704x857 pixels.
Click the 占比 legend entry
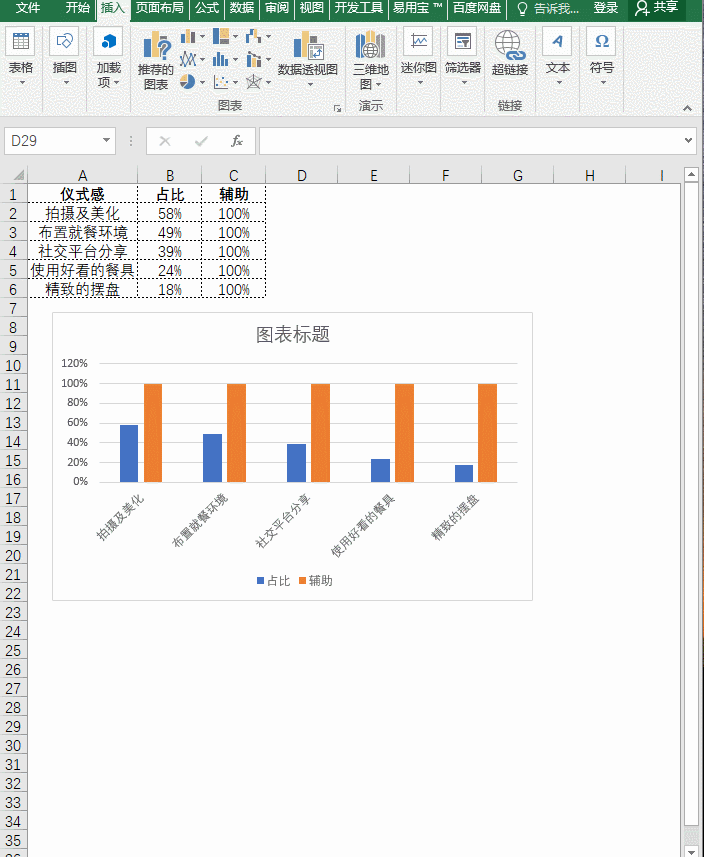tap(273, 581)
